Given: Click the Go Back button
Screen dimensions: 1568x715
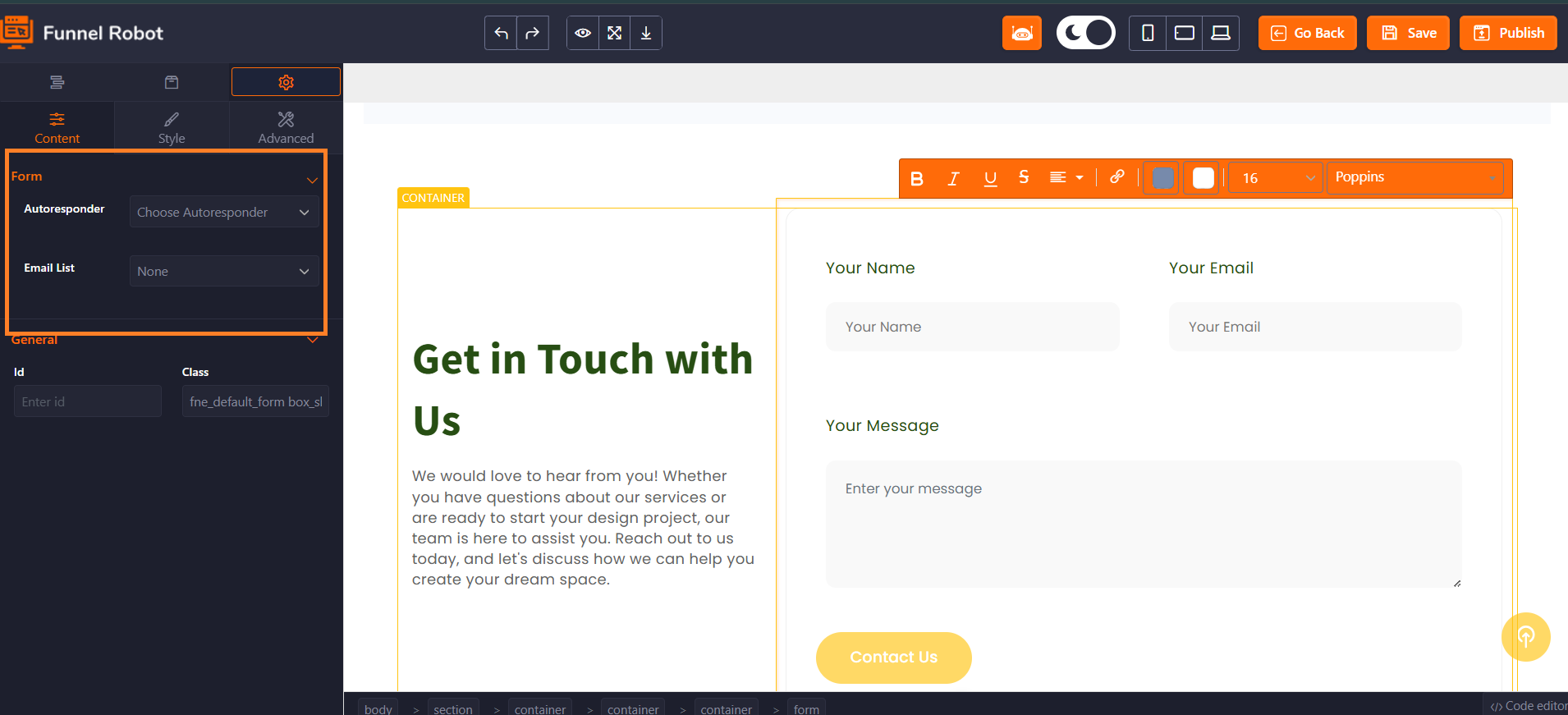Looking at the screenshot, I should (1308, 33).
